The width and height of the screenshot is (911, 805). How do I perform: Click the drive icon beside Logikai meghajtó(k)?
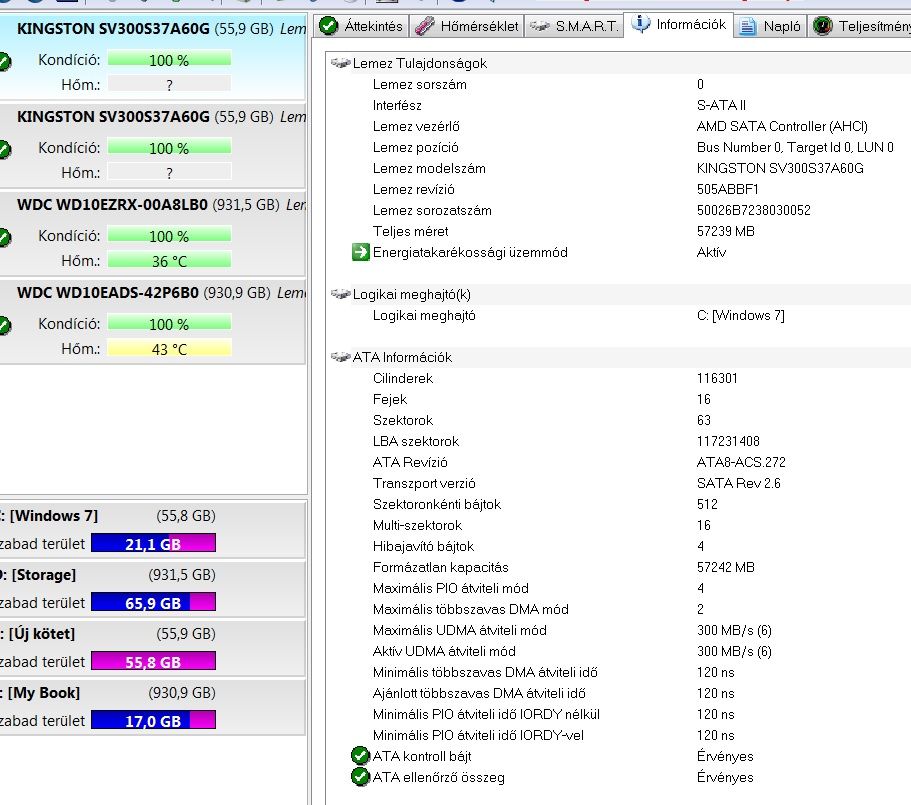(x=340, y=294)
